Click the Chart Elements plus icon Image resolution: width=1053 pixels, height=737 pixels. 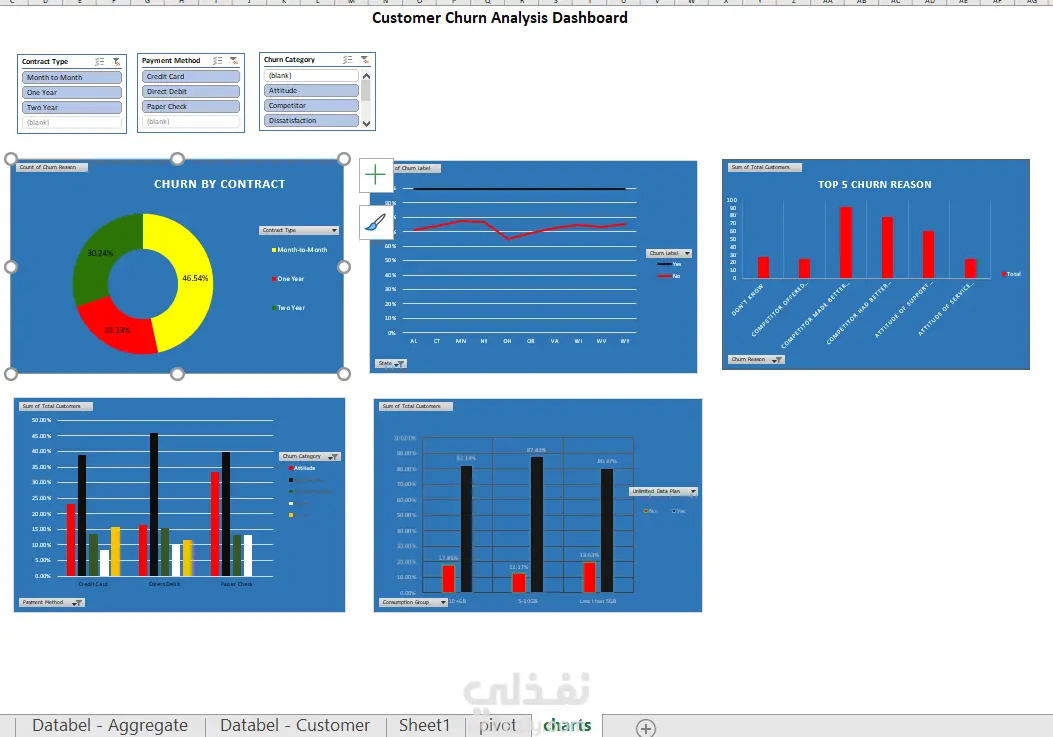[x=375, y=175]
